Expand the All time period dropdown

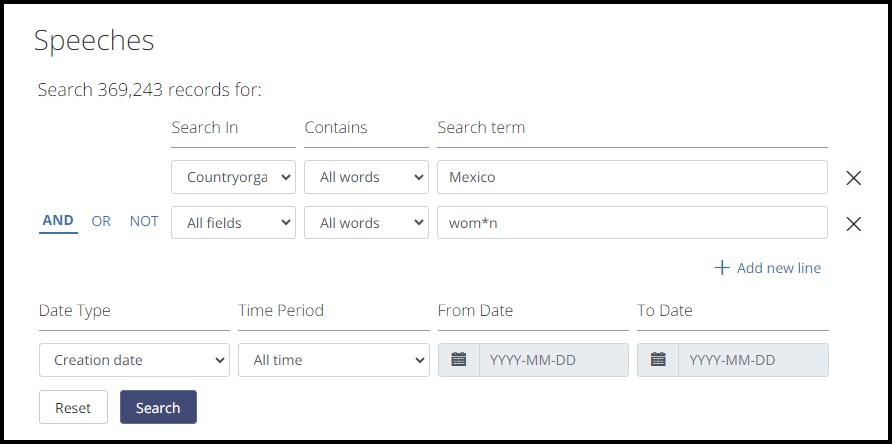coord(333,360)
